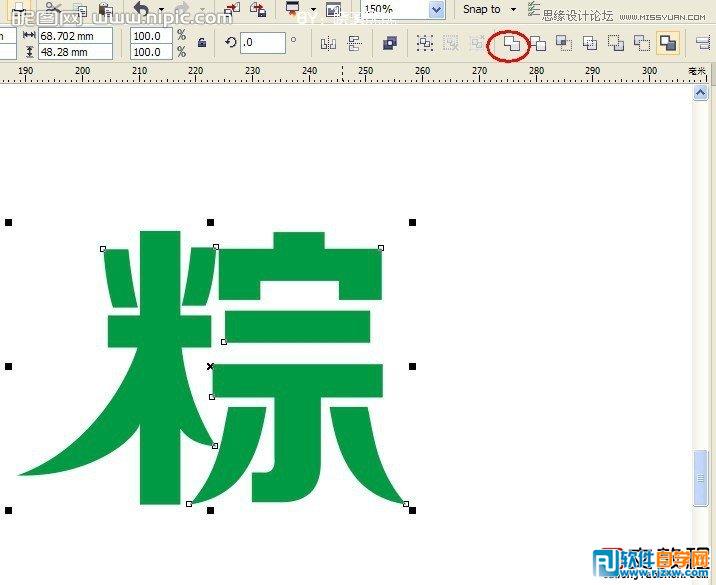Toggle the lock ratio padlock icon
This screenshot has width=716, height=585.
[201, 43]
